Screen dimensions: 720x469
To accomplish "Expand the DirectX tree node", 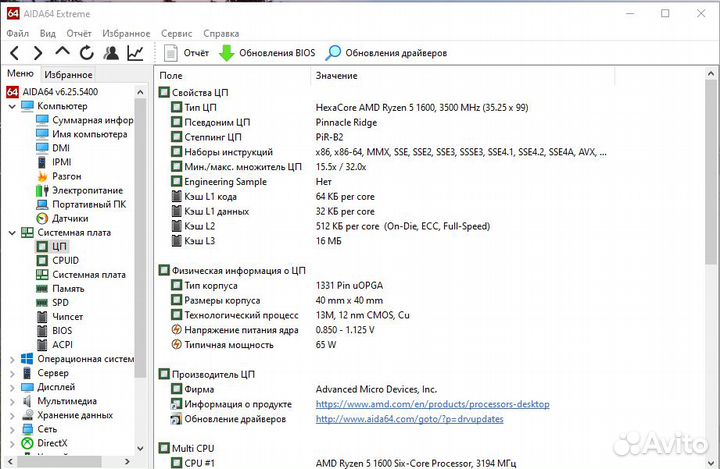I will point(12,444).
